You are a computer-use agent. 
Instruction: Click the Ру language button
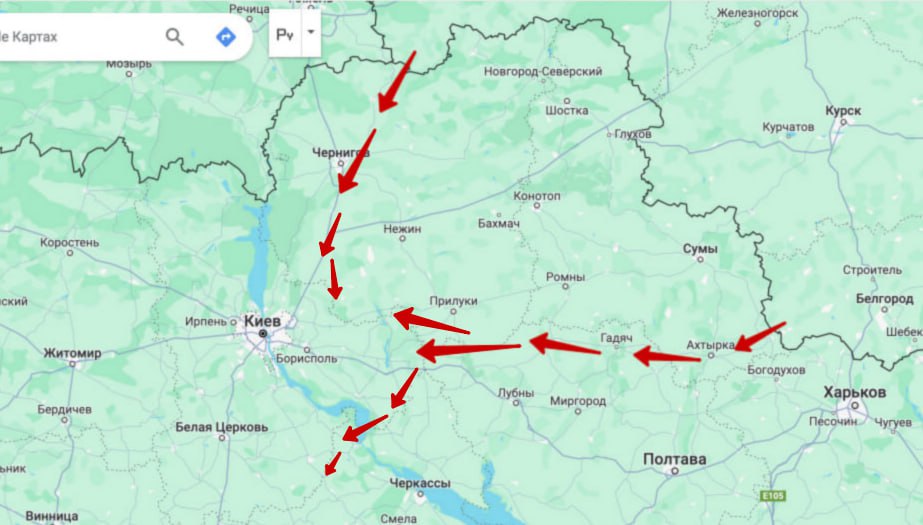coord(285,35)
